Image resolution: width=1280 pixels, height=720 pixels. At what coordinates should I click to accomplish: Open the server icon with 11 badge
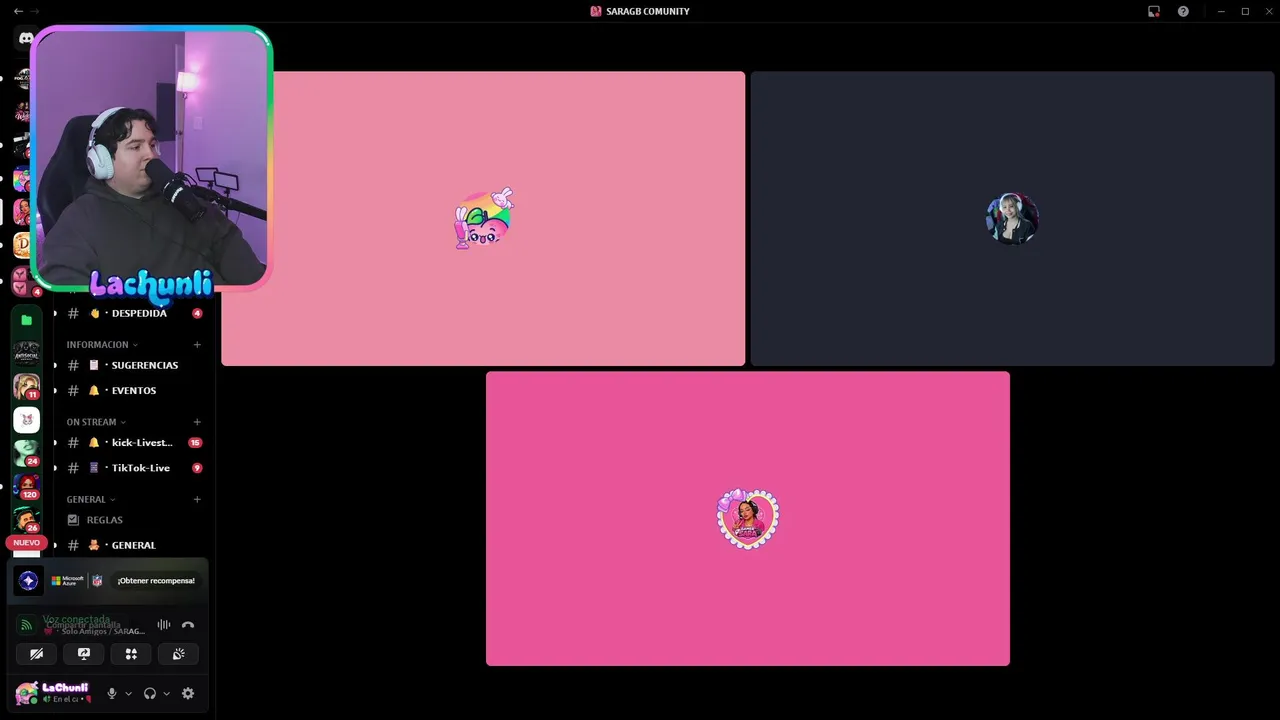click(27, 386)
